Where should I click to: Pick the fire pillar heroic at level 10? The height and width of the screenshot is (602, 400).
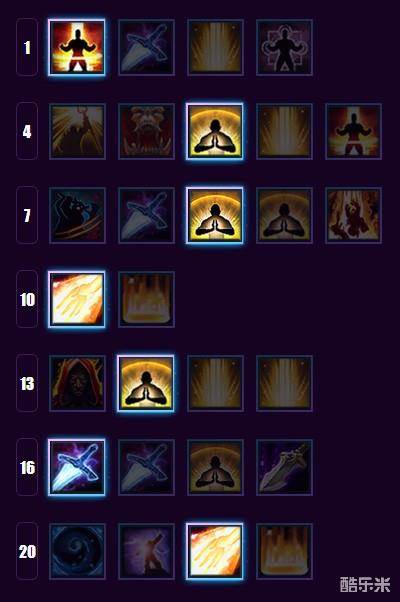(x=146, y=299)
